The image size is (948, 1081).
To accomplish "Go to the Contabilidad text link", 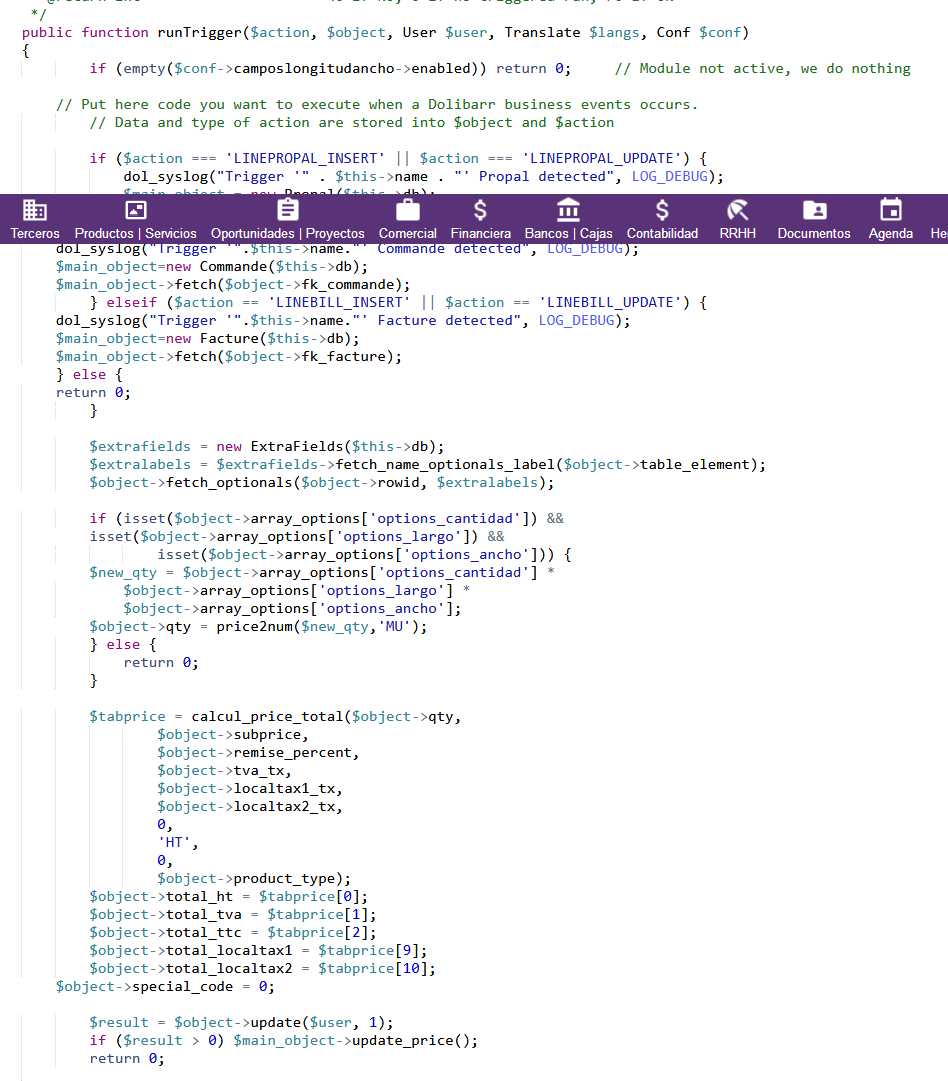I will click(x=662, y=234).
